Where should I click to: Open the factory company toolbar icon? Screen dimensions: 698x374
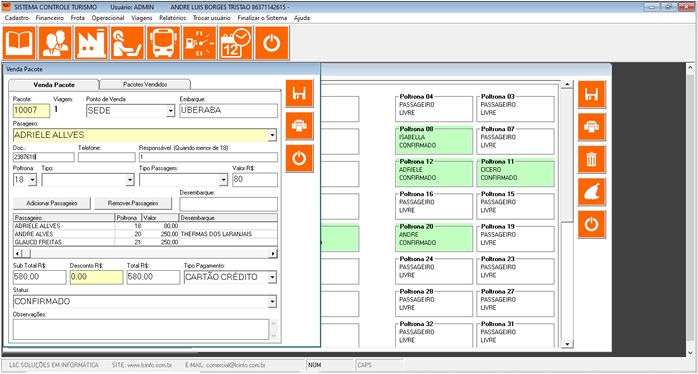(91, 43)
